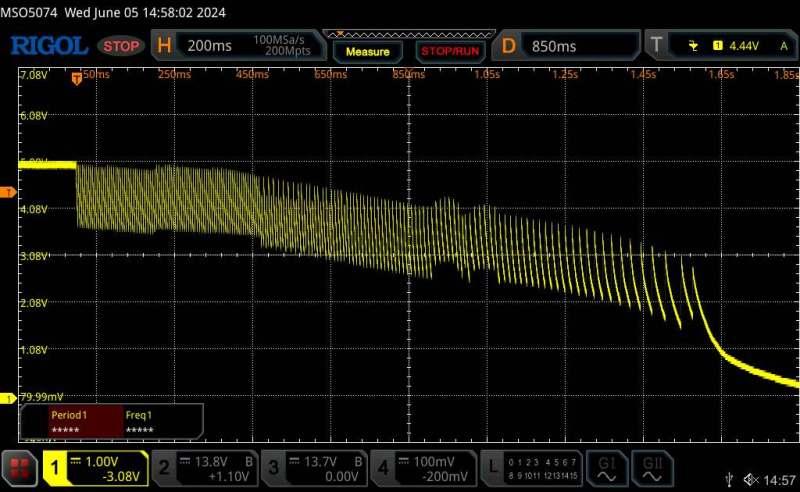The width and height of the screenshot is (800, 492).
Task: Click the speaker mute icon
Action: [751, 481]
